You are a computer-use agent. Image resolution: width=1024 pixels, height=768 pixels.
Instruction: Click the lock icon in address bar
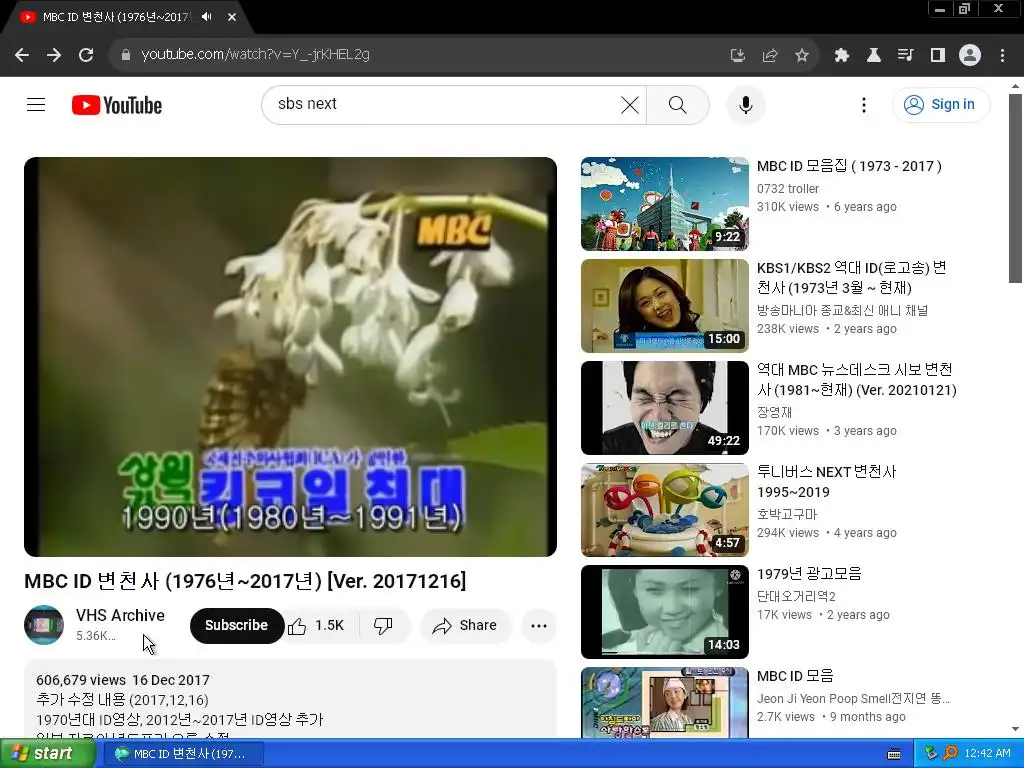[126, 55]
